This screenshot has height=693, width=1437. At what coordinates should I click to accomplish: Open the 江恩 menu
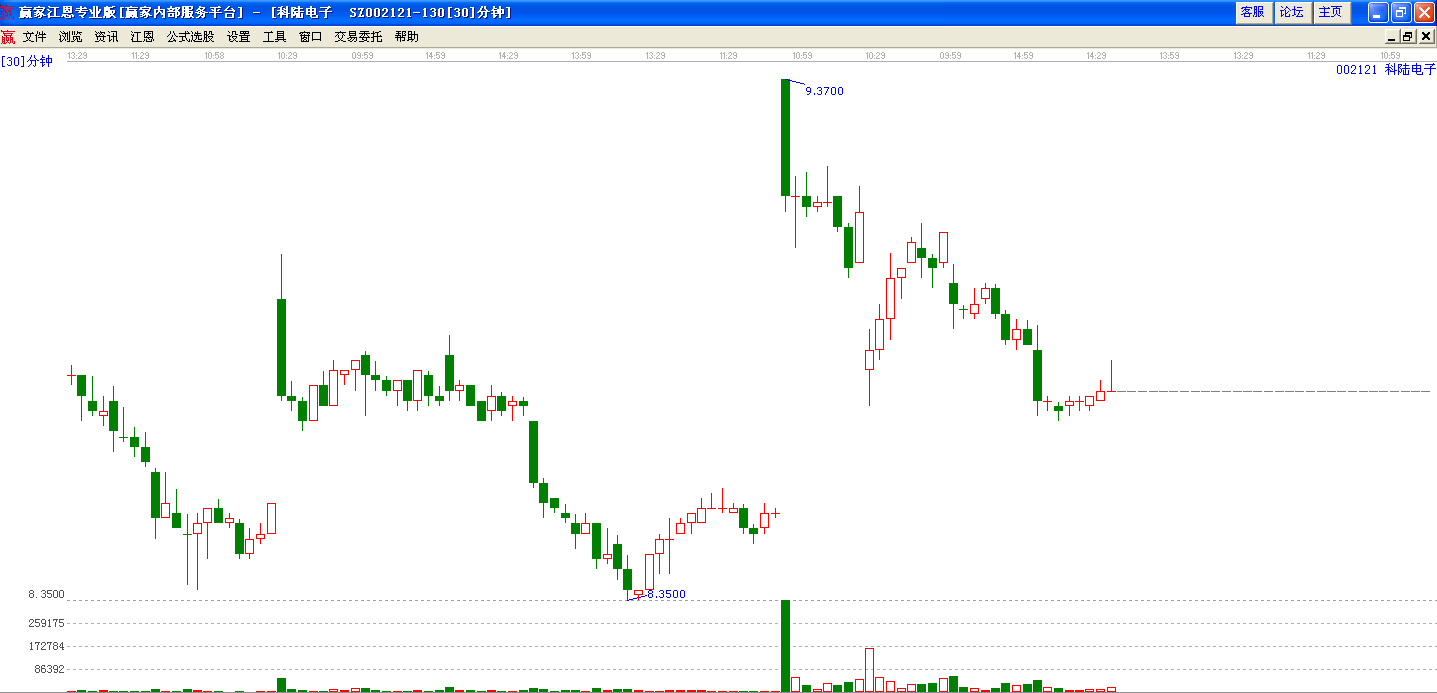pyautogui.click(x=142, y=37)
